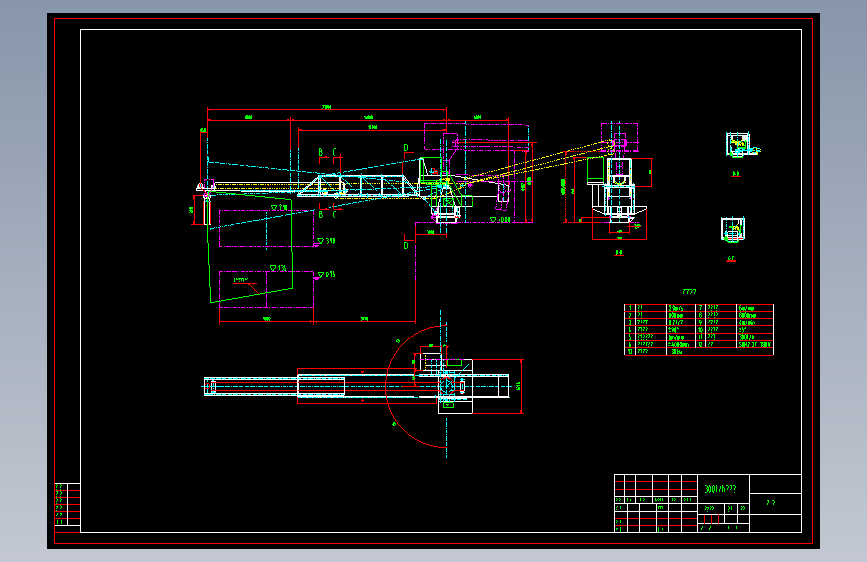Click the lower "B" section marker

coord(321,215)
